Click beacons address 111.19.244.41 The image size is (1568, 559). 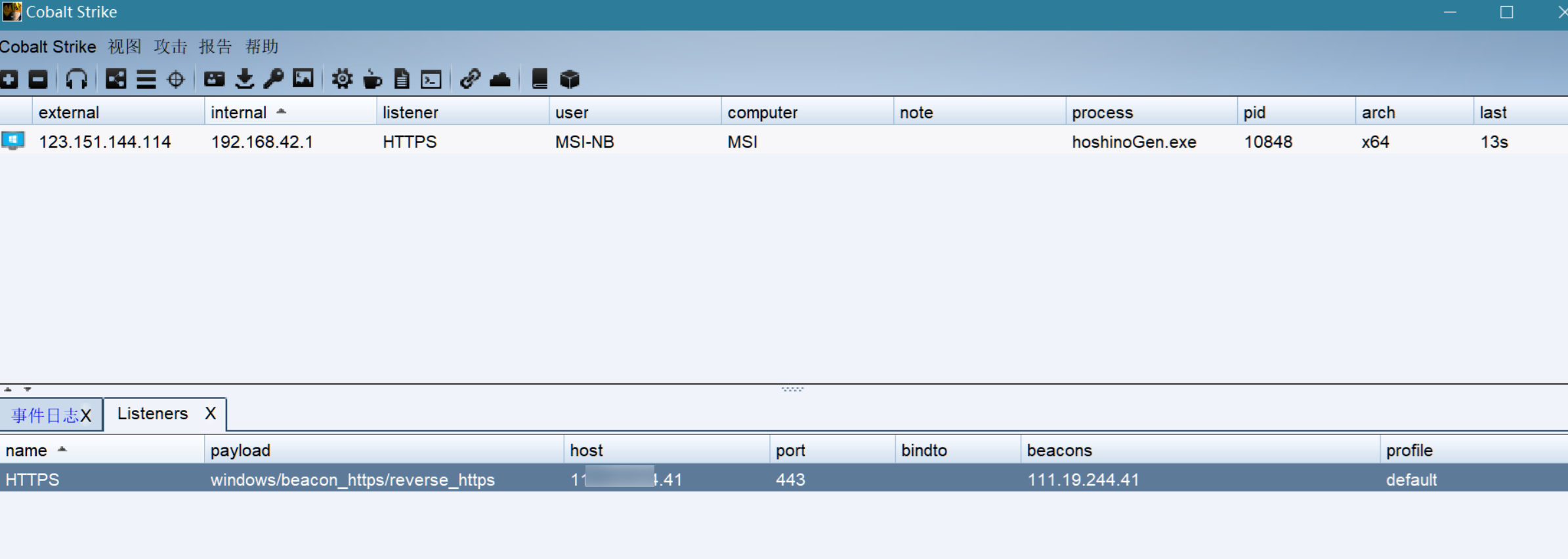[1083, 480]
